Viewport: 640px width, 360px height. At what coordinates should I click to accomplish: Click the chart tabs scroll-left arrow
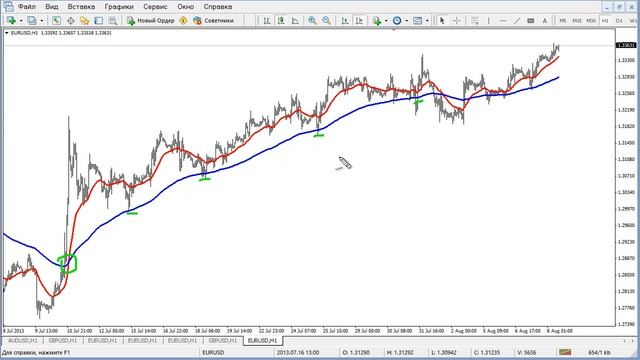tap(624, 340)
